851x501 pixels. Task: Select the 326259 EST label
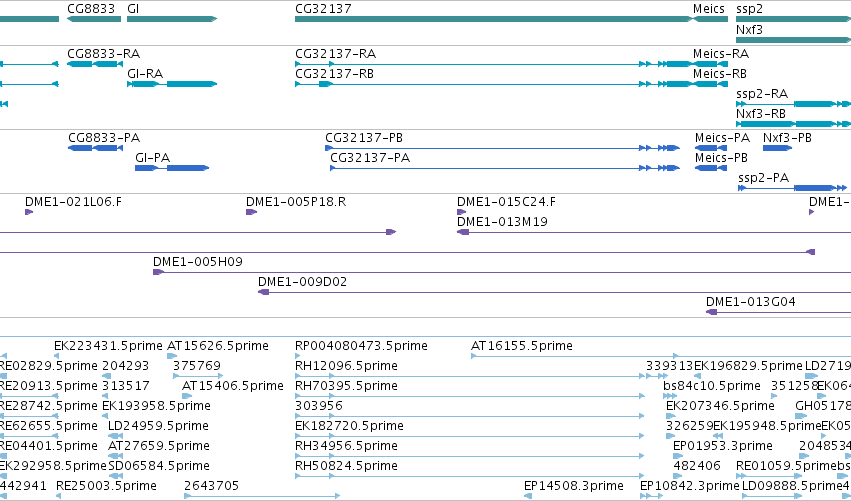tap(689, 427)
